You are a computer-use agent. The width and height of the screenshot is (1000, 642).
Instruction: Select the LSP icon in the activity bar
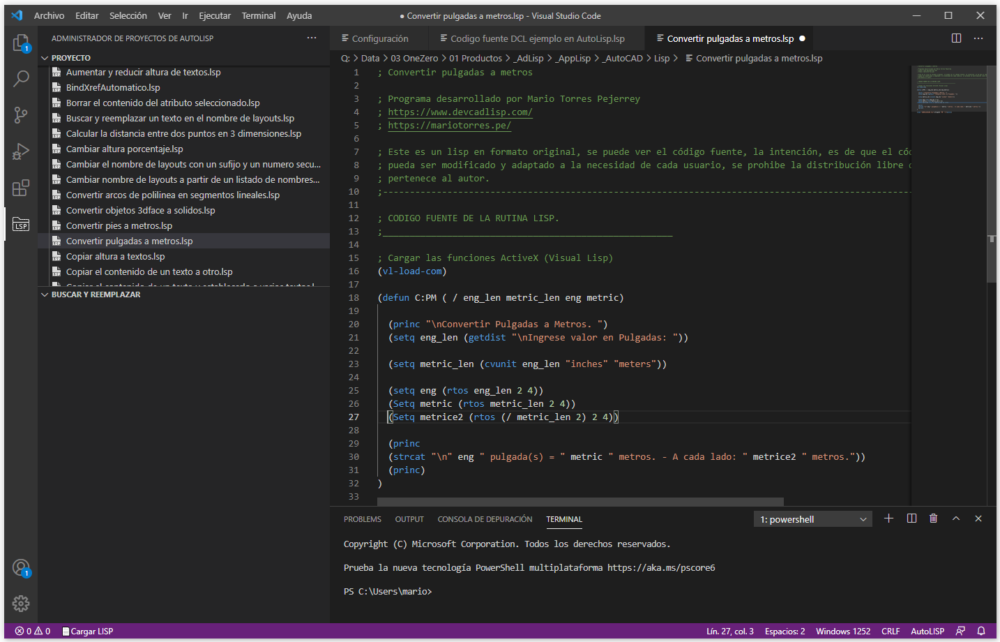coord(22,226)
